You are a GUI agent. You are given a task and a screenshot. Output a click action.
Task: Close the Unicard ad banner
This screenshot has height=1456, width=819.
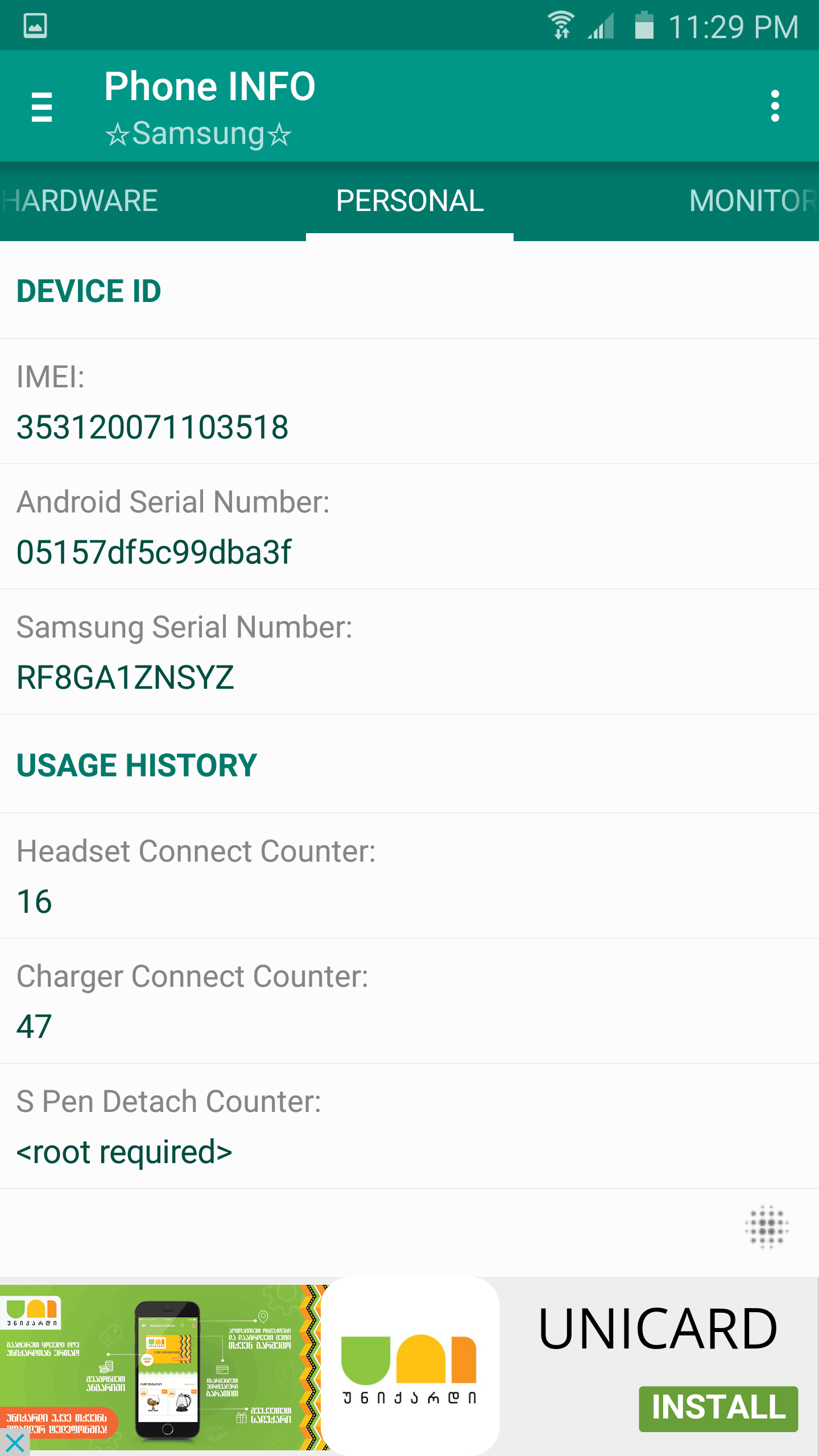click(14, 1443)
